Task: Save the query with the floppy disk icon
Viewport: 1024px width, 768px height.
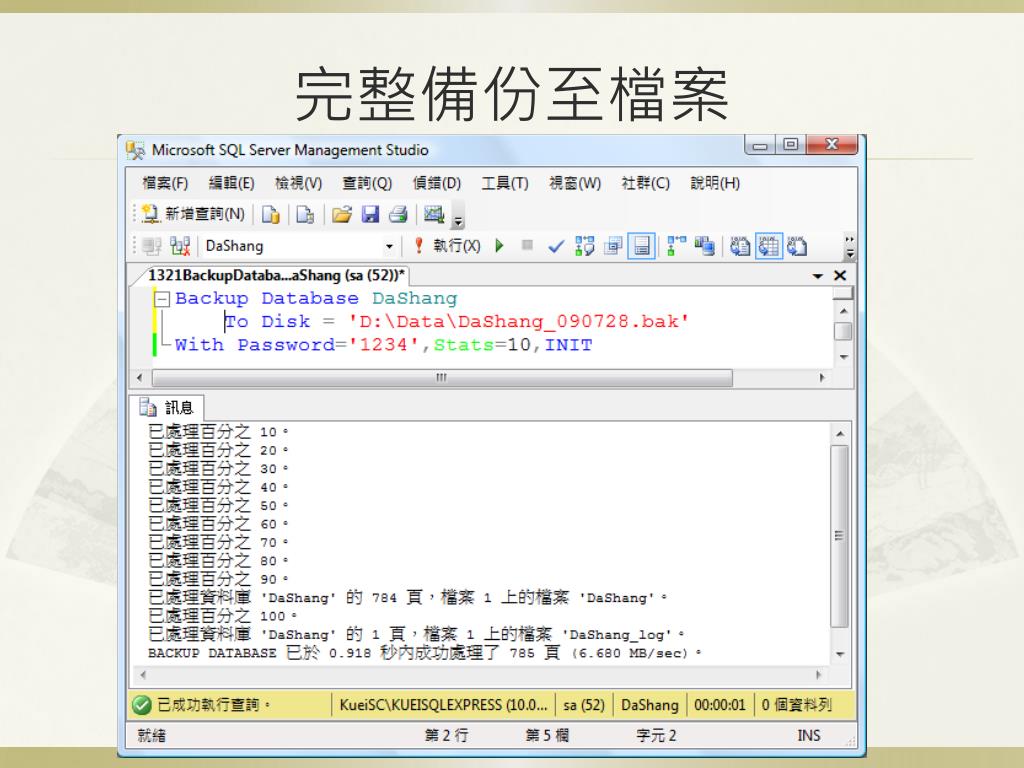Action: [x=370, y=214]
